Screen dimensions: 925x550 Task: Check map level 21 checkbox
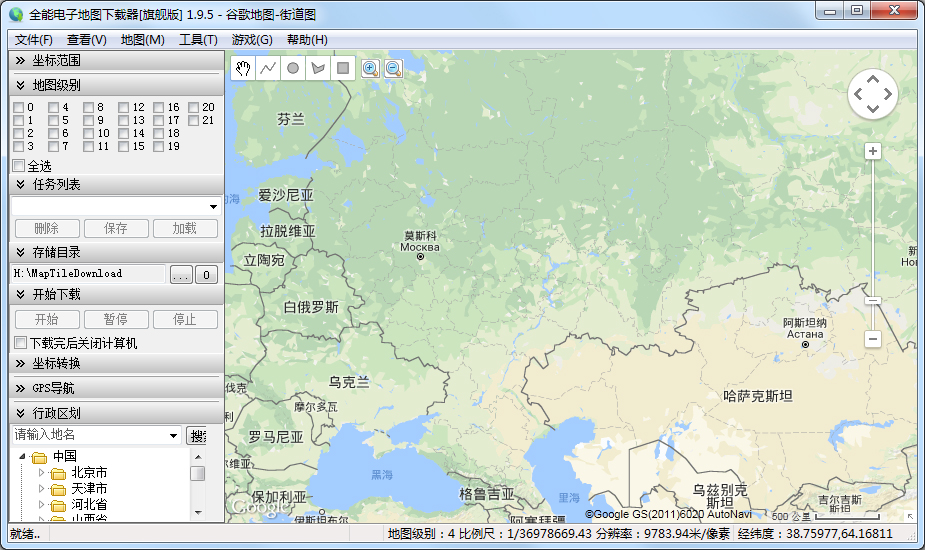click(x=193, y=120)
